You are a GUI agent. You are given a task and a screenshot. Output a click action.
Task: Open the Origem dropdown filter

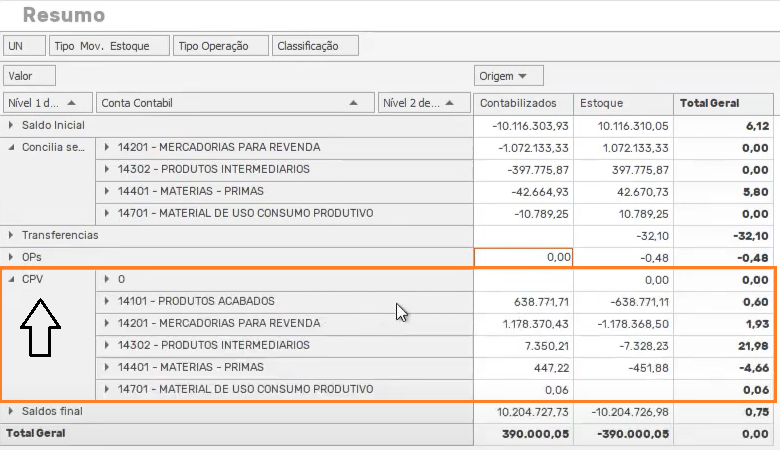[509, 76]
